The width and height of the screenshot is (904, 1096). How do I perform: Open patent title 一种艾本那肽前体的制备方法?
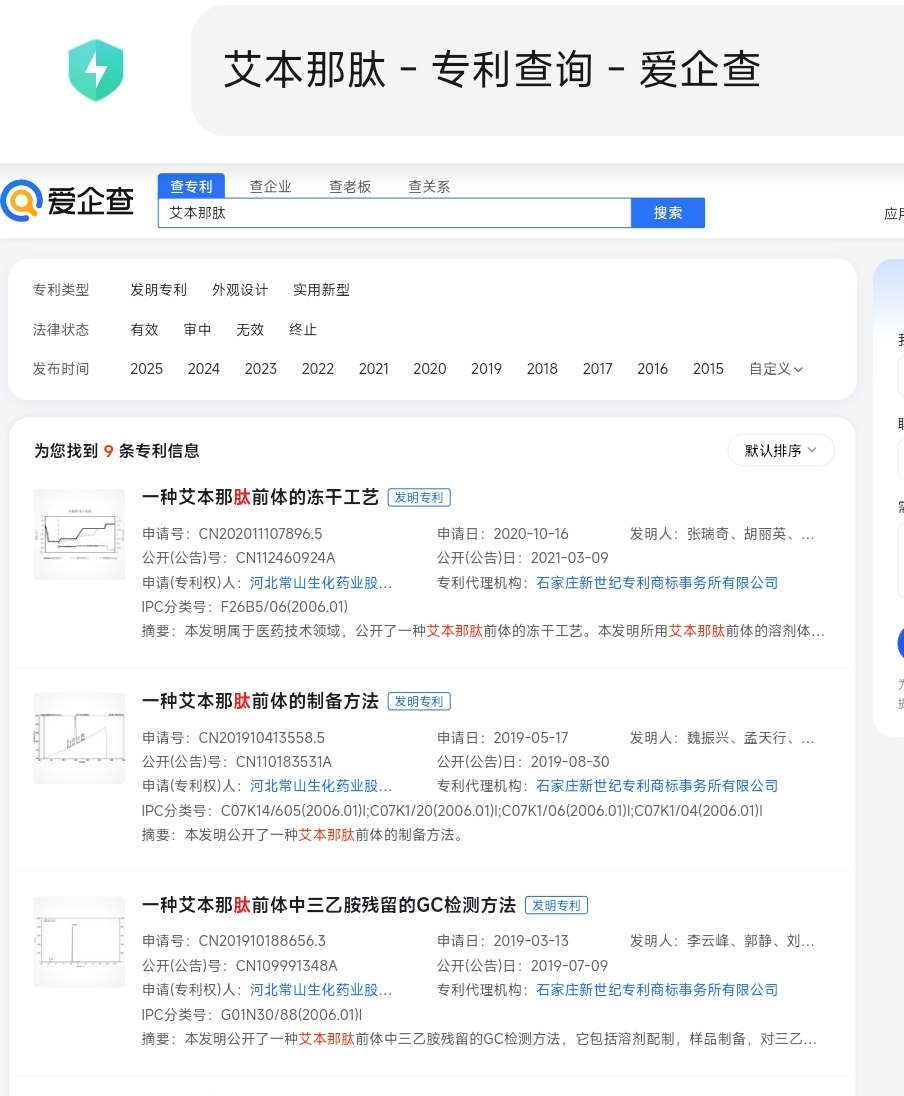click(260, 701)
